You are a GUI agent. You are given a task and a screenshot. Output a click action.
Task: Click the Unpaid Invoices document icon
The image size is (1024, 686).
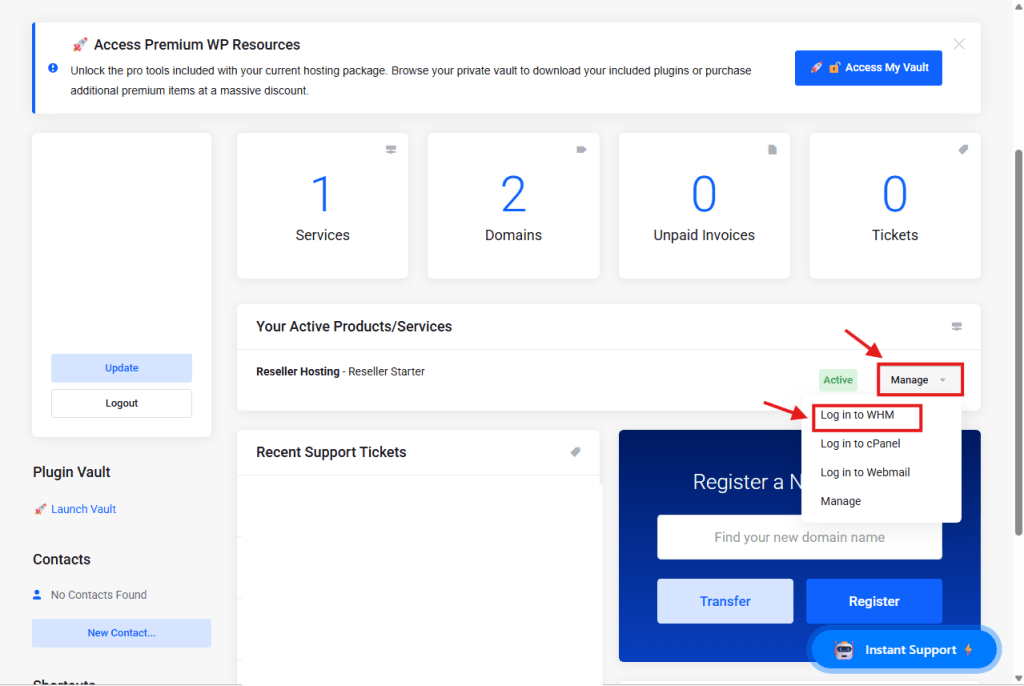pos(772,150)
